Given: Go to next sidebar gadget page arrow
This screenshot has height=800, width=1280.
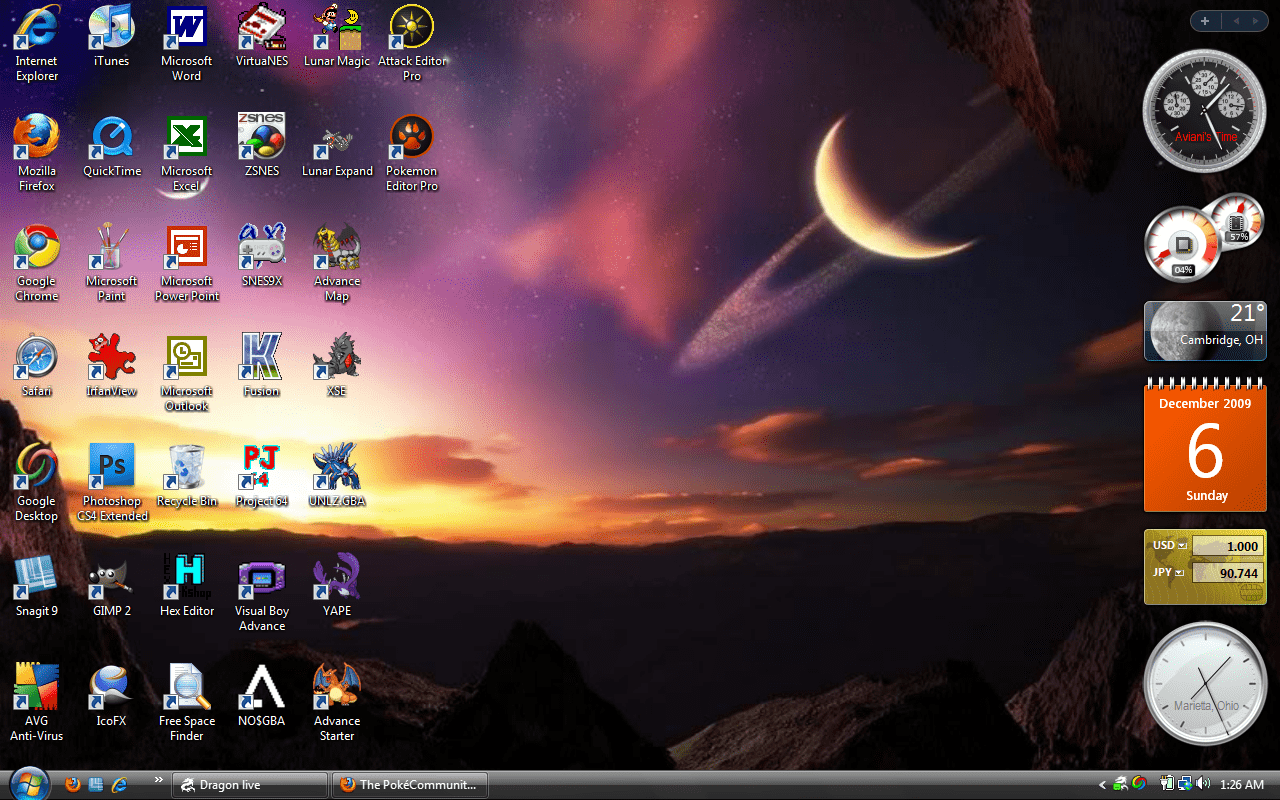Looking at the screenshot, I should click(x=1255, y=21).
